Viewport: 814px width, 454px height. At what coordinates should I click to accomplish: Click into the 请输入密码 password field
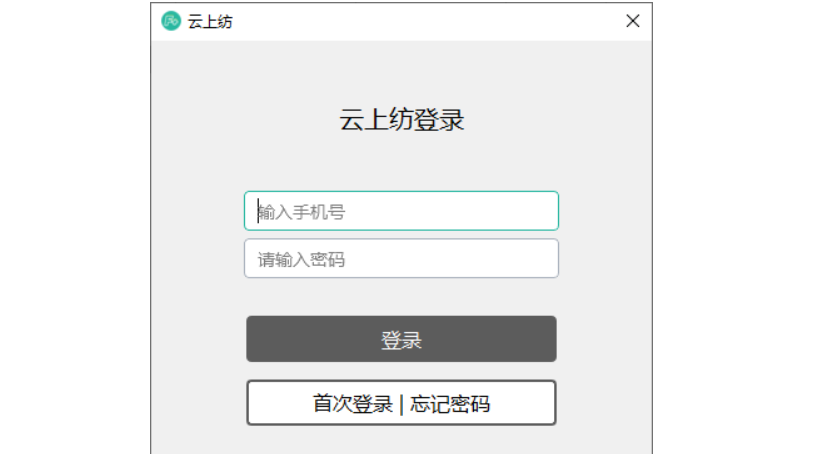pos(401,258)
